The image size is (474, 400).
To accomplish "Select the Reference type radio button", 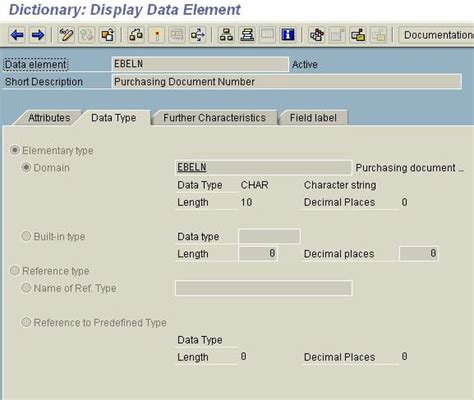I will pyautogui.click(x=15, y=271).
